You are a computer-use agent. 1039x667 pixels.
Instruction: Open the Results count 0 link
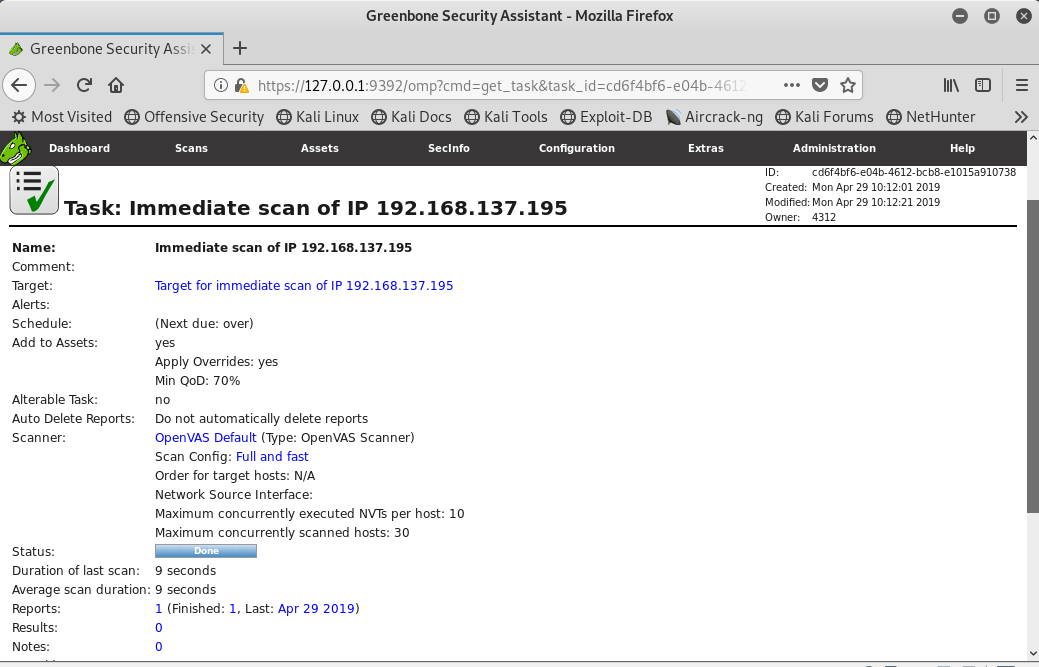tap(158, 628)
